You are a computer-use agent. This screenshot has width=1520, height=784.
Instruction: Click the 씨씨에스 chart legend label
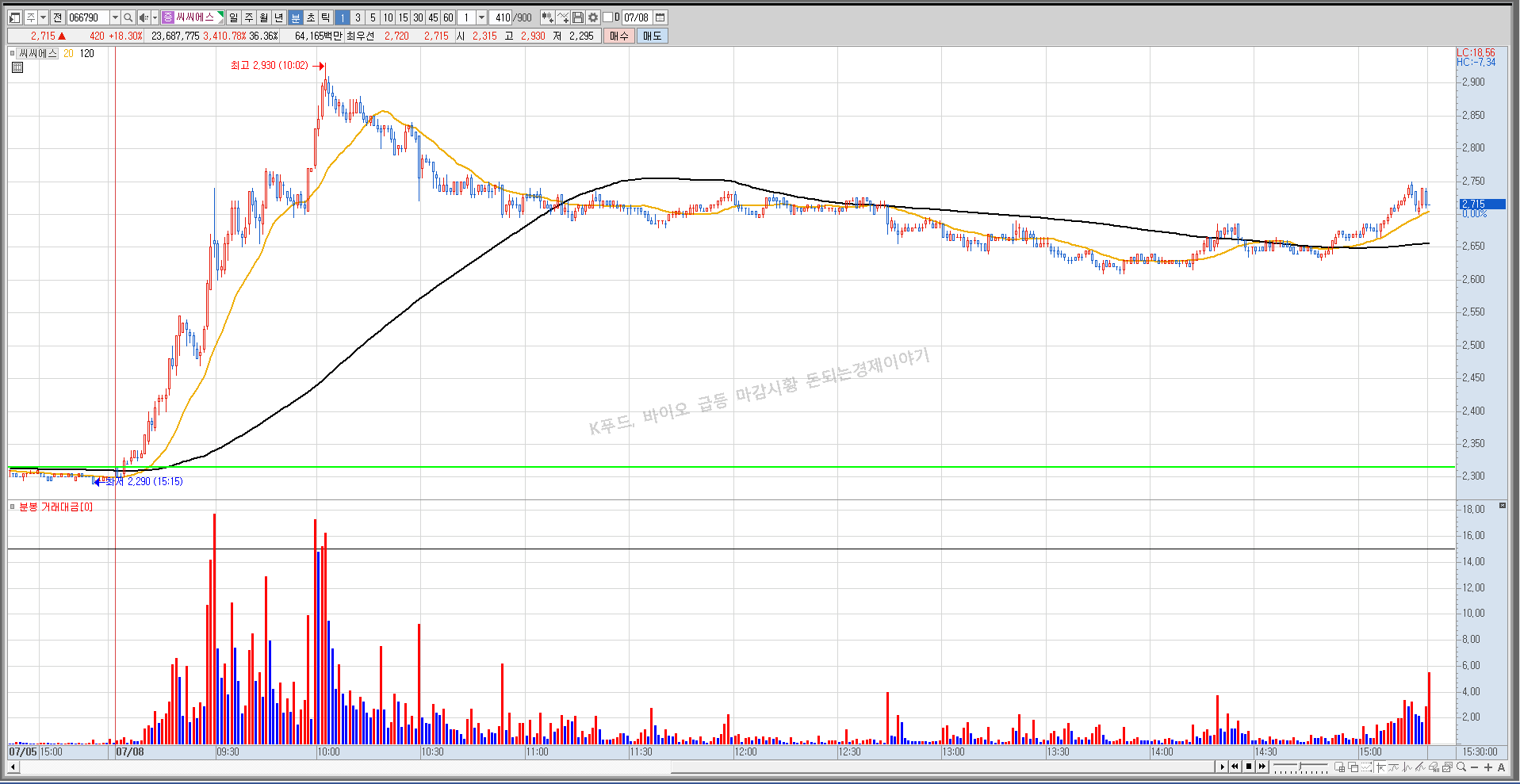(38, 53)
